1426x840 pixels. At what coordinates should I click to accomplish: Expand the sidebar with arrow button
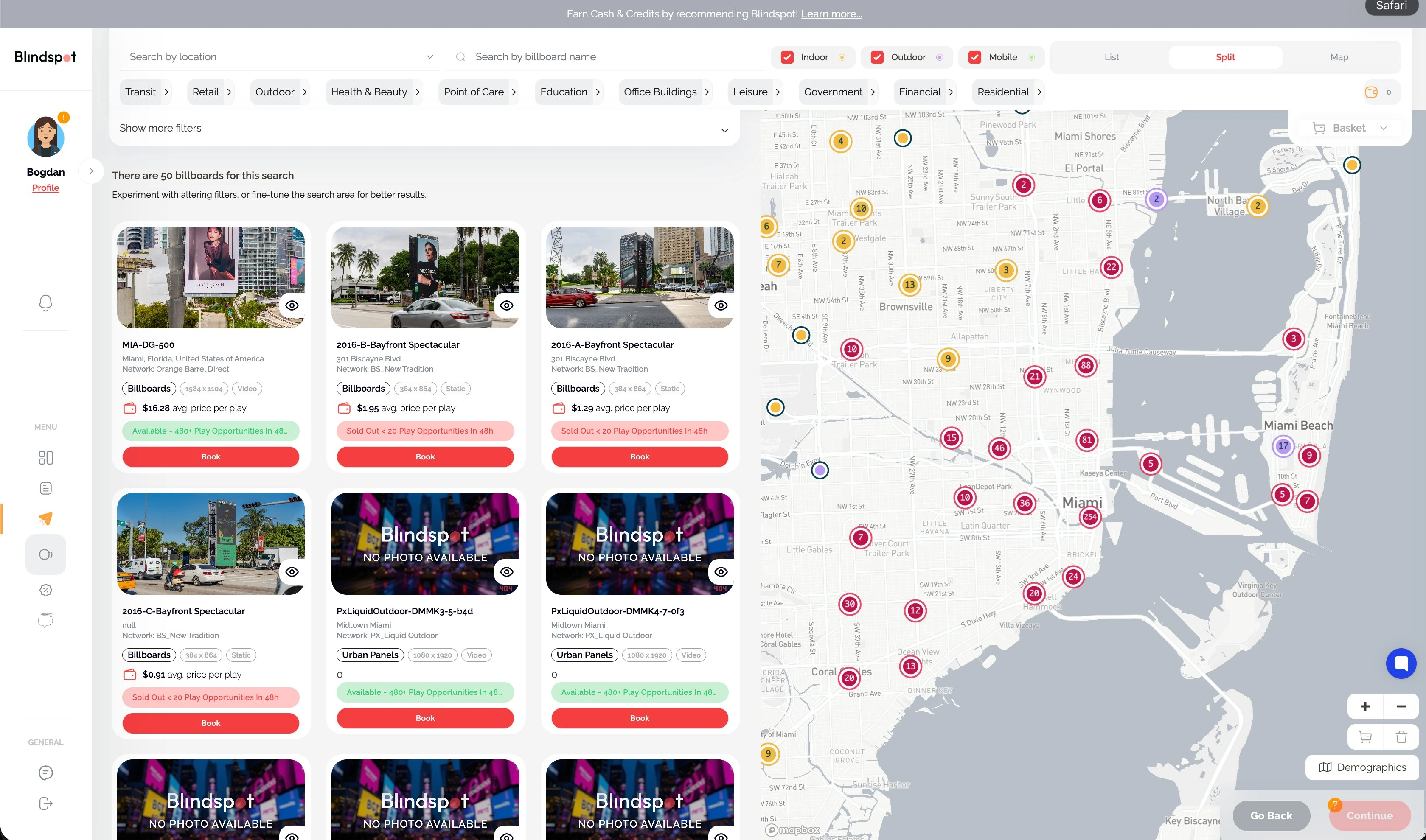point(91,171)
